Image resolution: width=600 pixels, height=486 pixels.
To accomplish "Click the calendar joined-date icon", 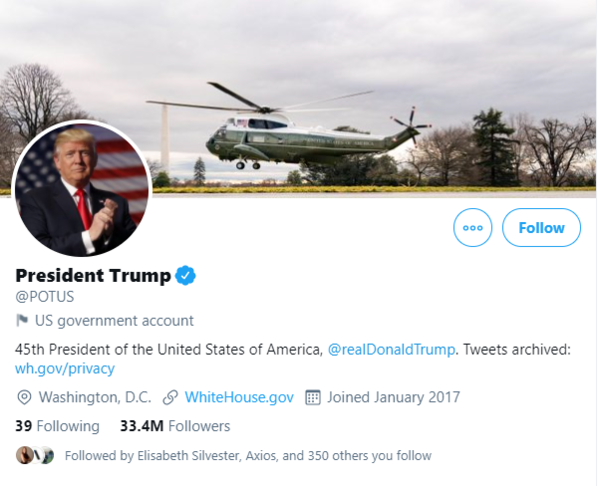I will tap(313, 398).
